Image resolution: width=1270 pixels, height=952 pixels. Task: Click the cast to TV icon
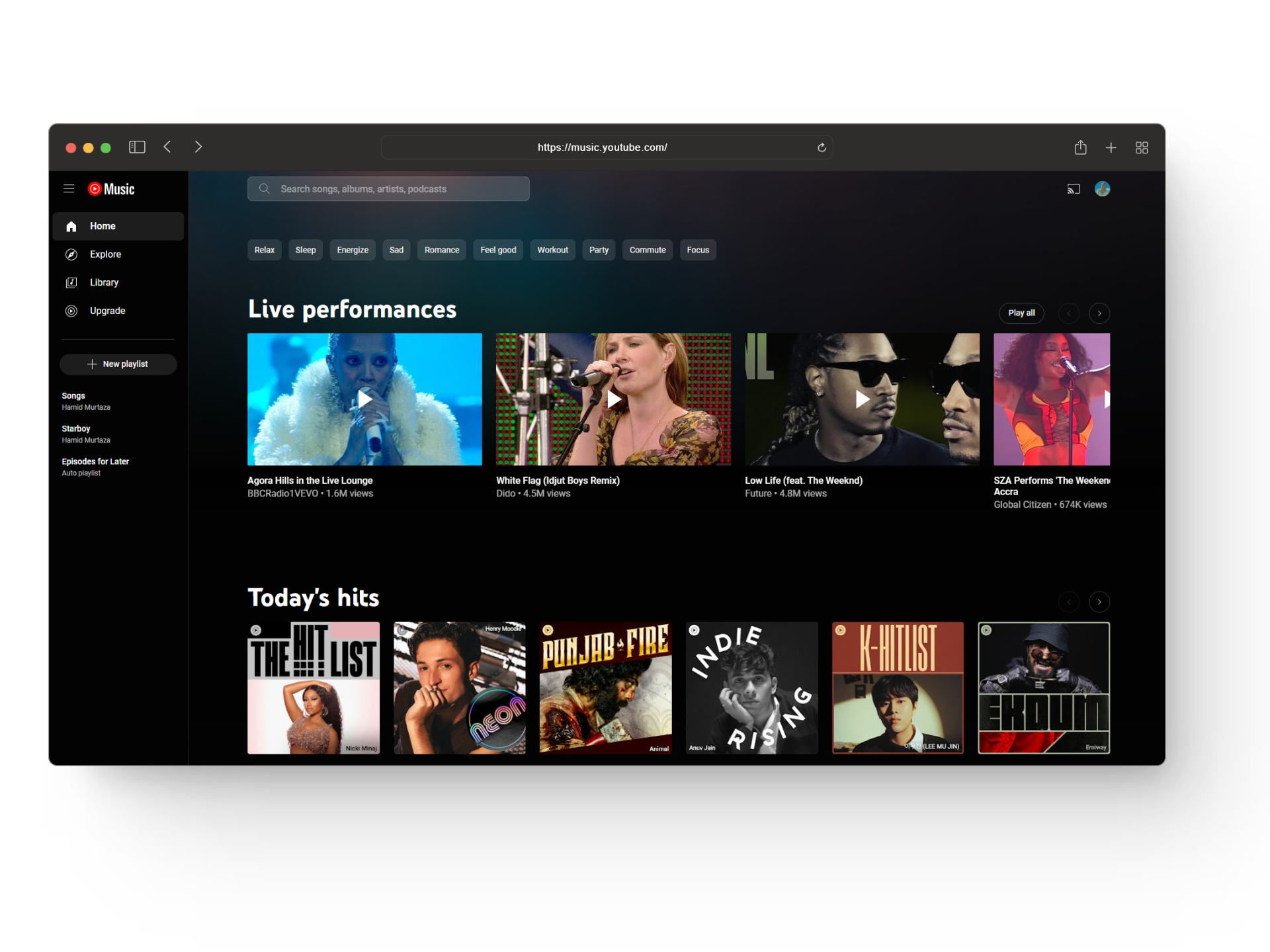click(1073, 189)
